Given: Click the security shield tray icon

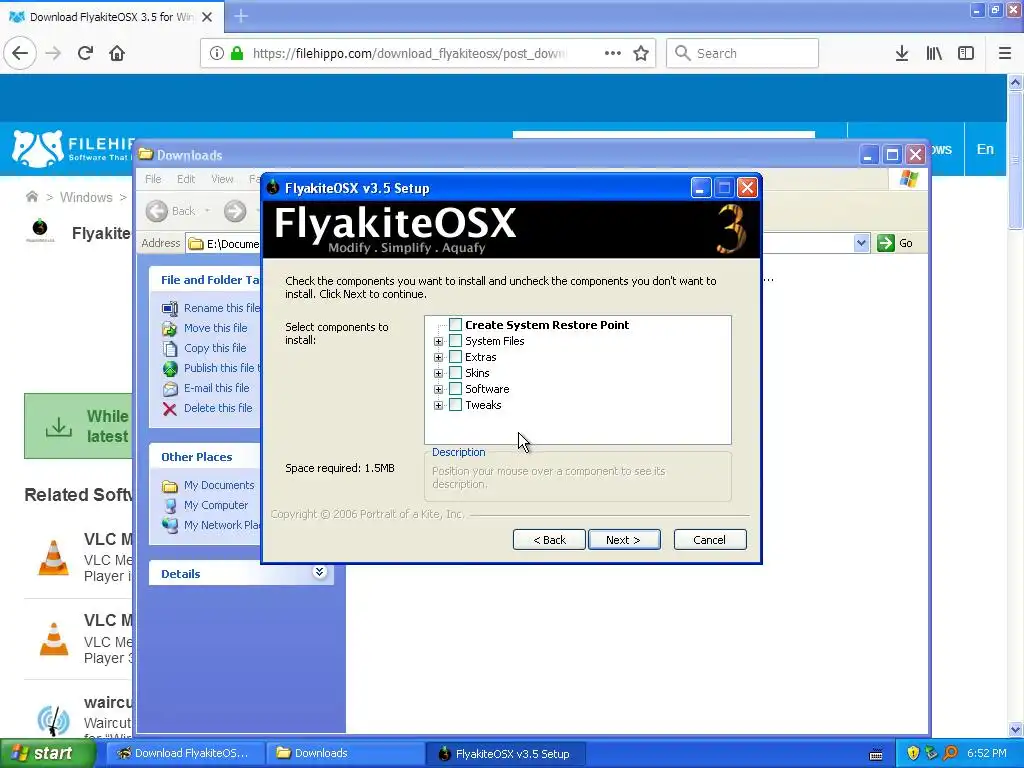Looking at the screenshot, I should coord(913,753).
